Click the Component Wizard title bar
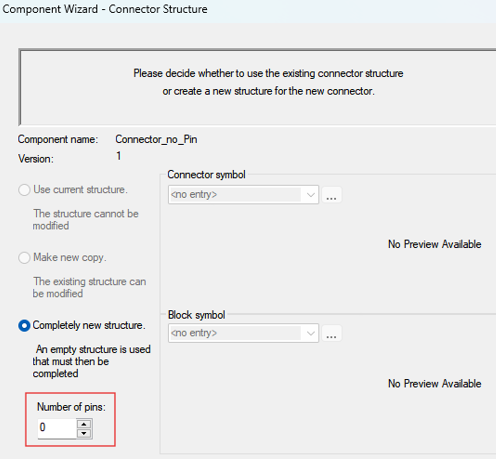Viewport: 496px width, 459px height. click(x=105, y=9)
